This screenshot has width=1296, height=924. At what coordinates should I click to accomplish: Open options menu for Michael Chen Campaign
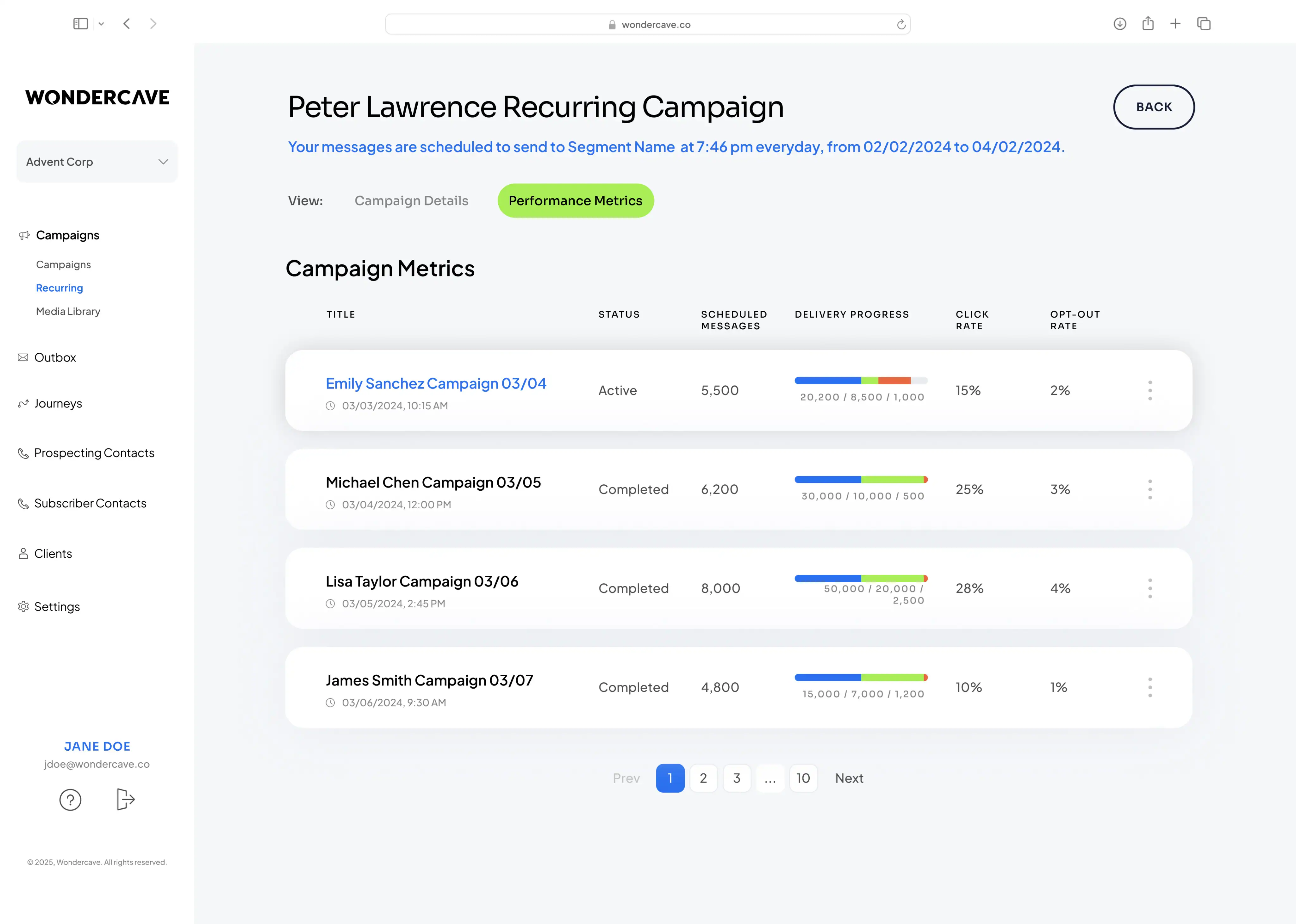[x=1150, y=489]
